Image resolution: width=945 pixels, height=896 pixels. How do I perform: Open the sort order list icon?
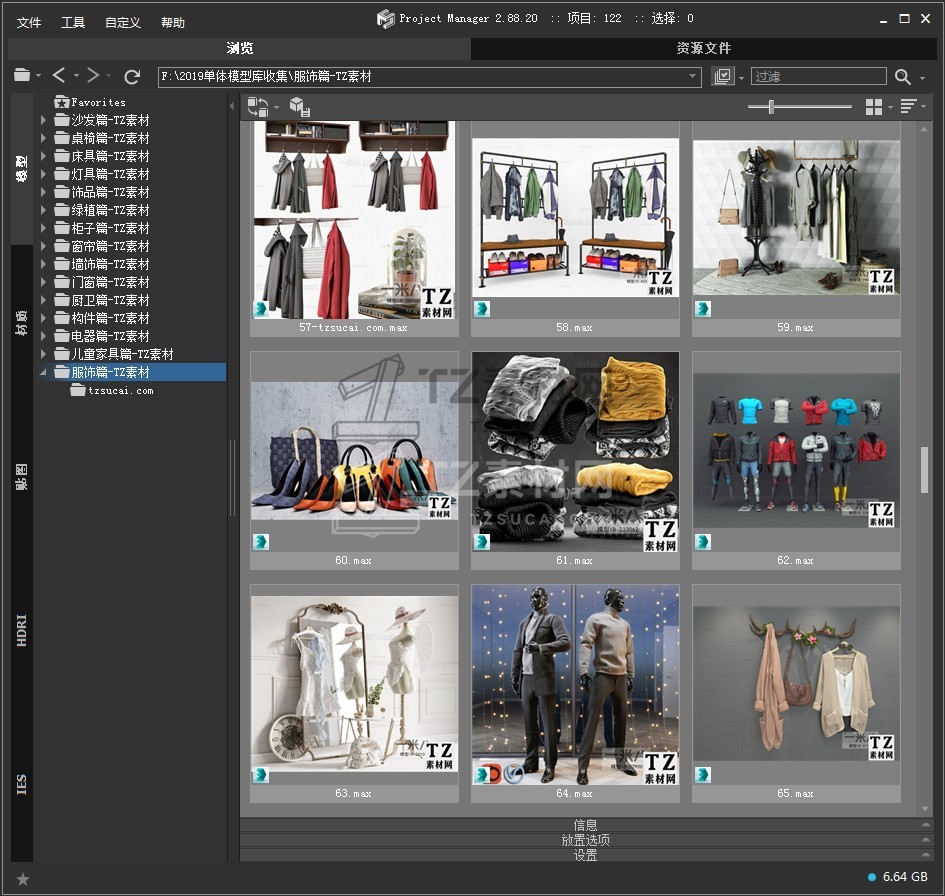[908, 107]
